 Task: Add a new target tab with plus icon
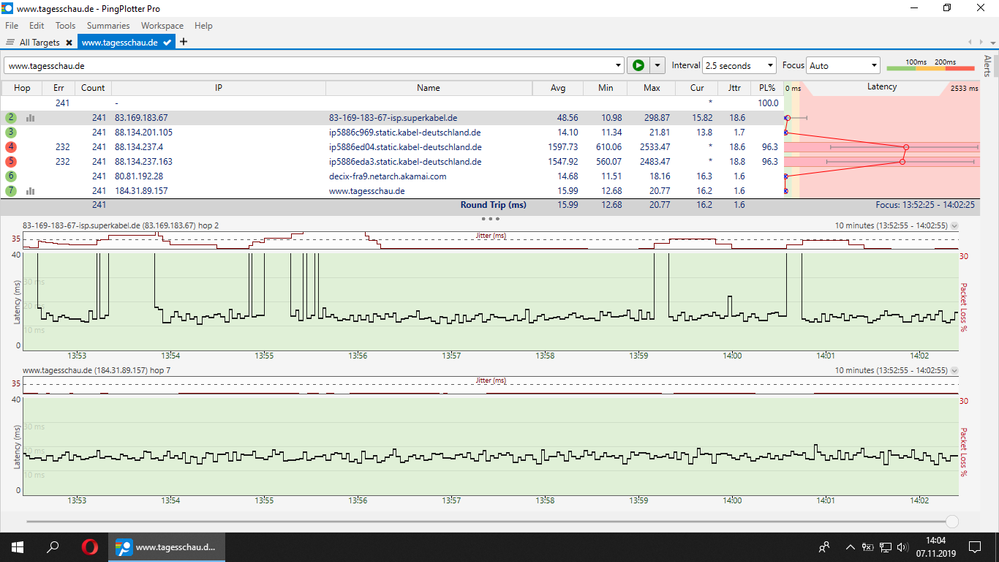click(x=183, y=42)
